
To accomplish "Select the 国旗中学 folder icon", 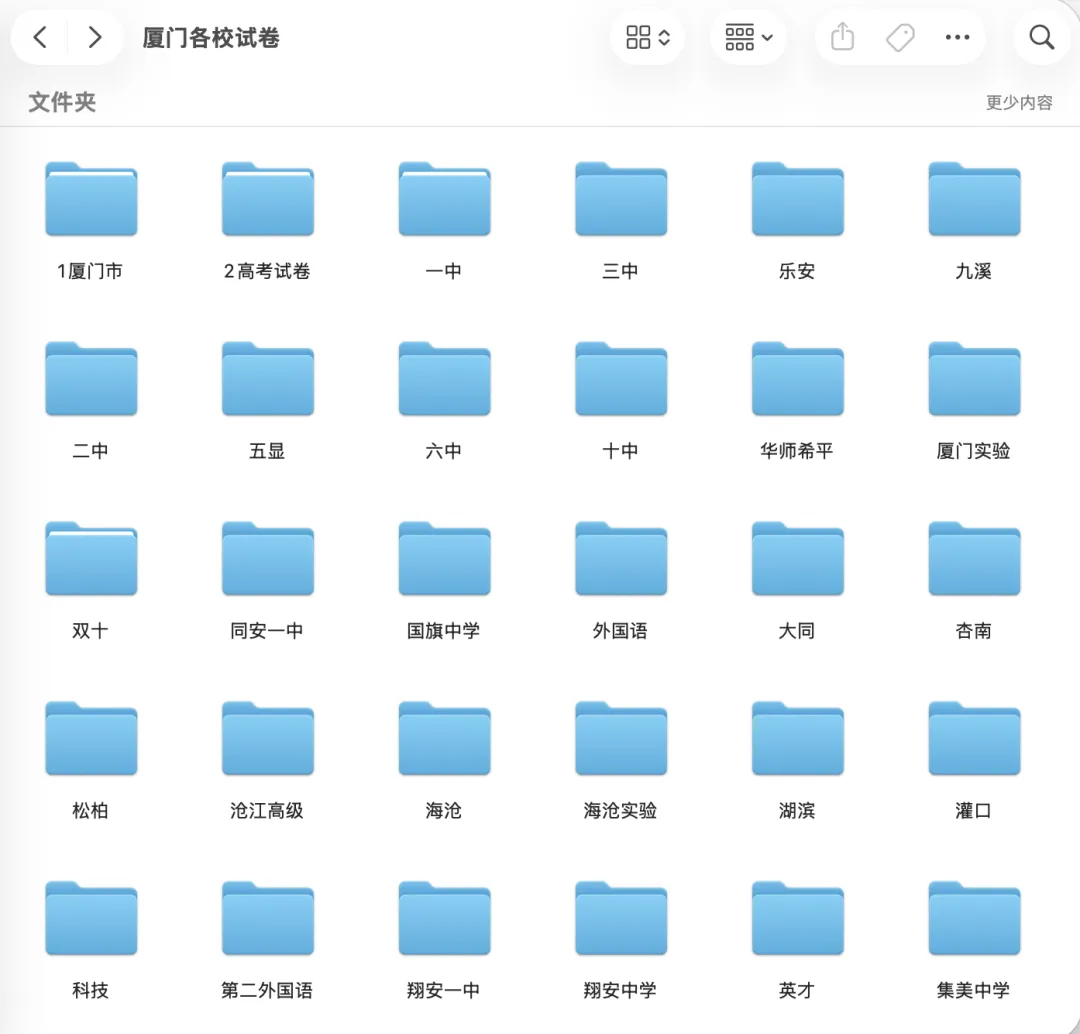I will coord(444,559).
